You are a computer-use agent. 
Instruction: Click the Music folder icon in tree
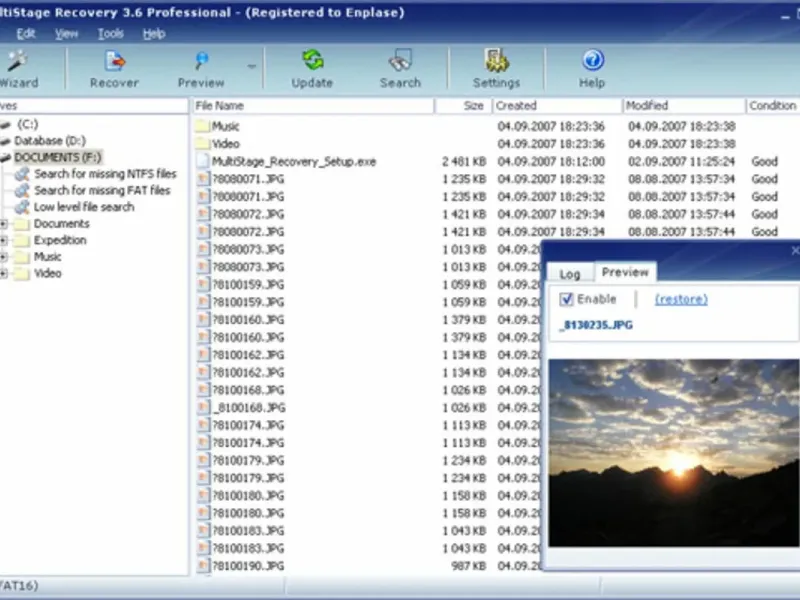pos(22,257)
